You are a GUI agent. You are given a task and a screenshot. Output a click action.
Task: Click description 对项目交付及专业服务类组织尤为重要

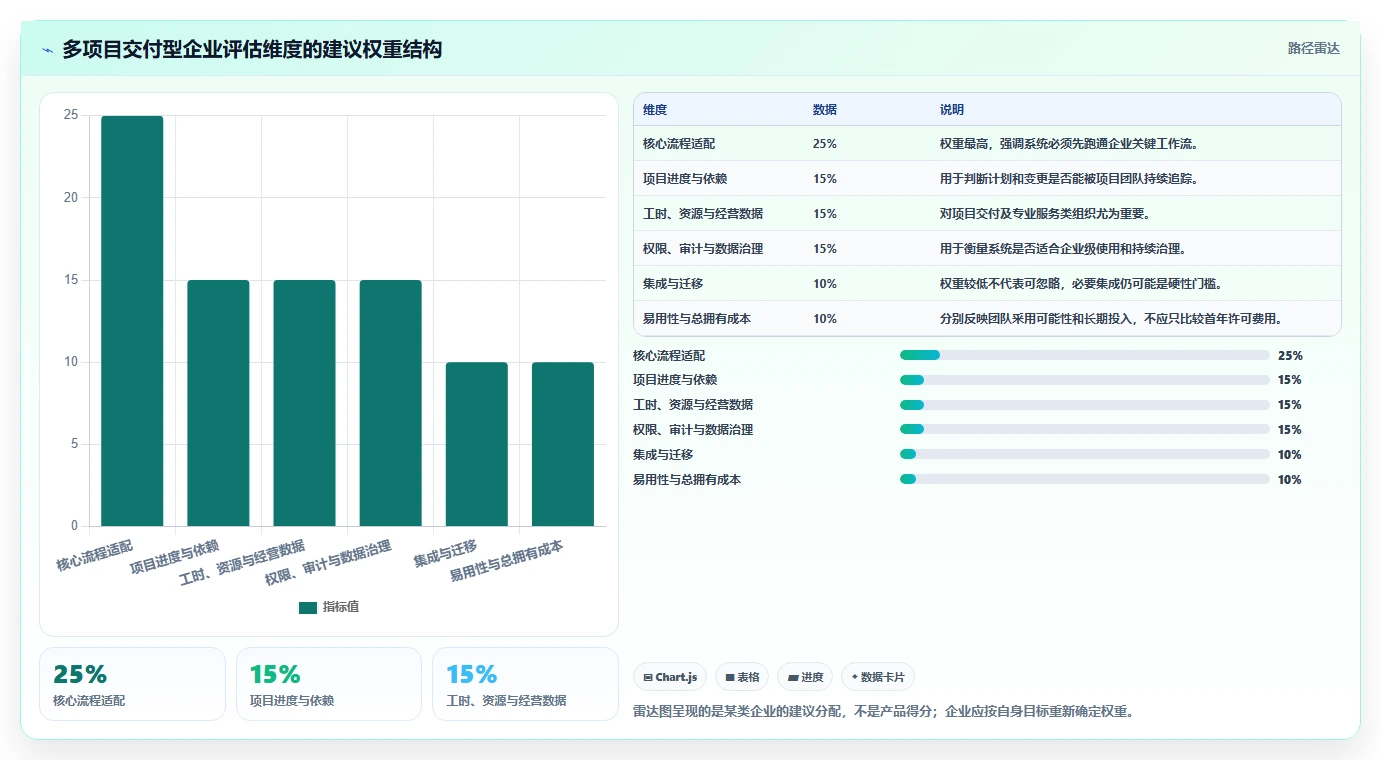(1045, 214)
